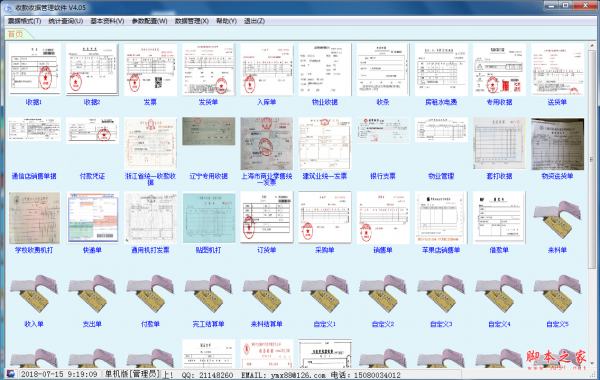Open the 支出单 expense form icon
600x380 pixels.
coord(92,294)
